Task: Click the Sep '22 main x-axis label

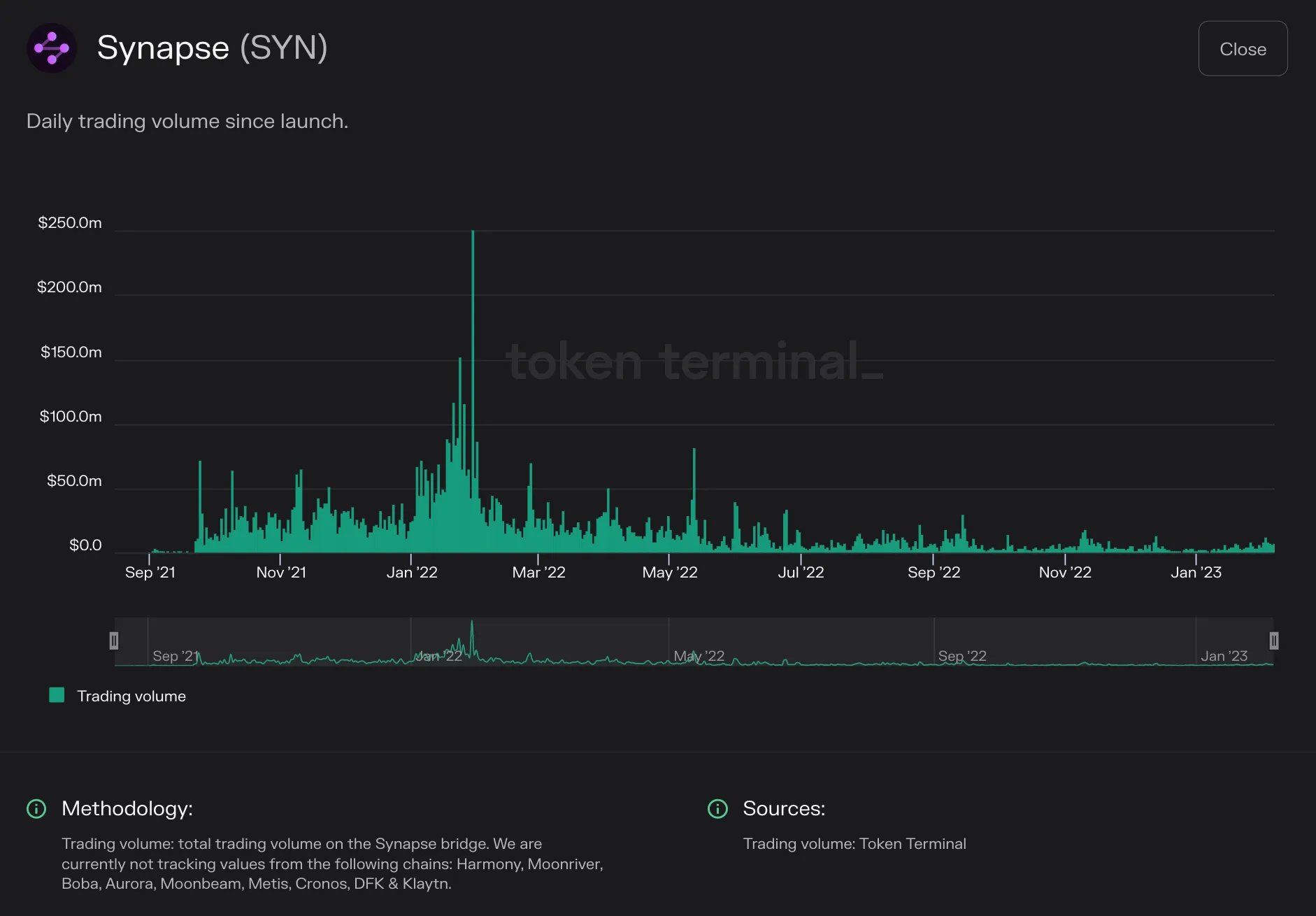Action: coord(934,572)
